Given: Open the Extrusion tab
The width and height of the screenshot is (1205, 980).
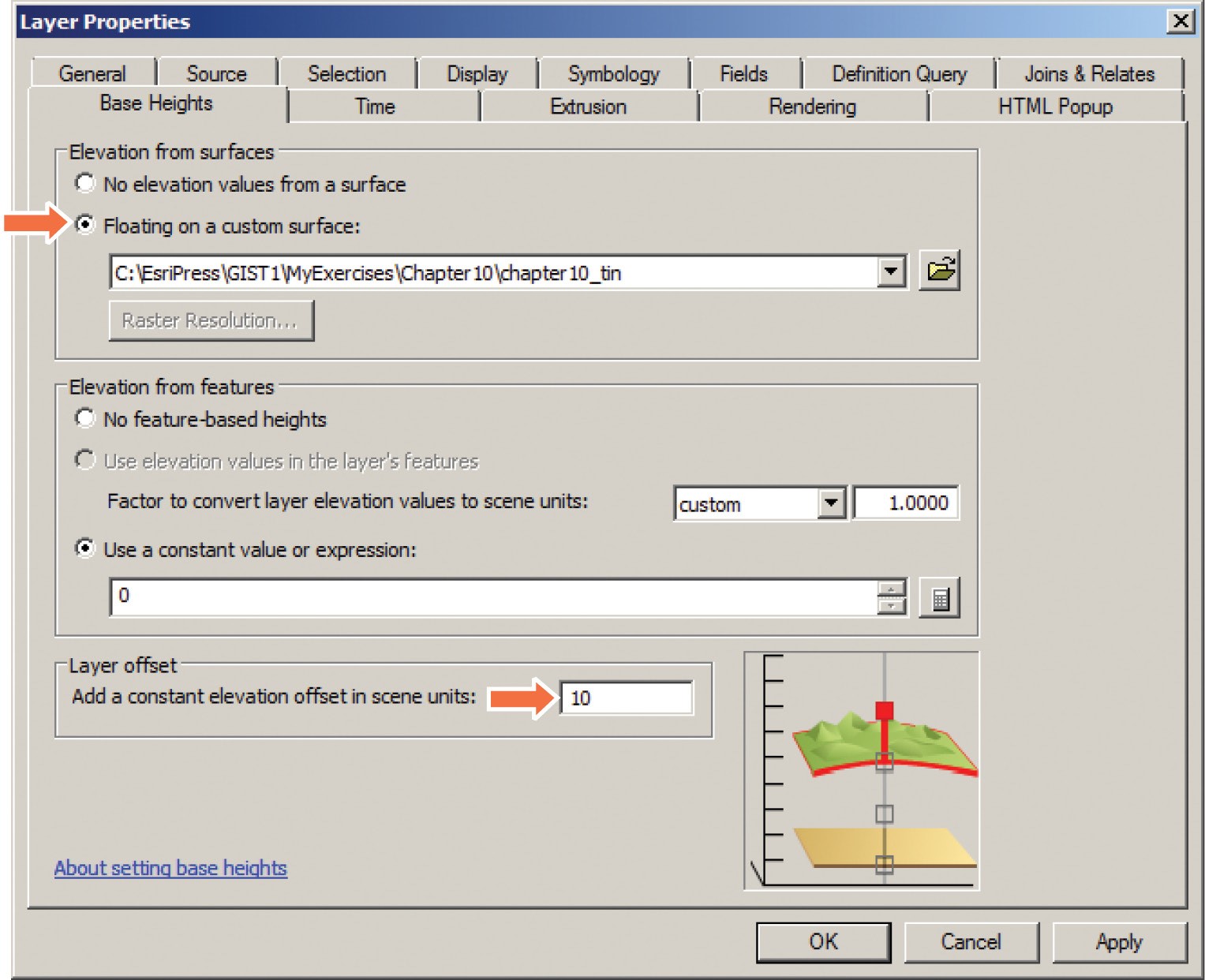Looking at the screenshot, I should [588, 107].
